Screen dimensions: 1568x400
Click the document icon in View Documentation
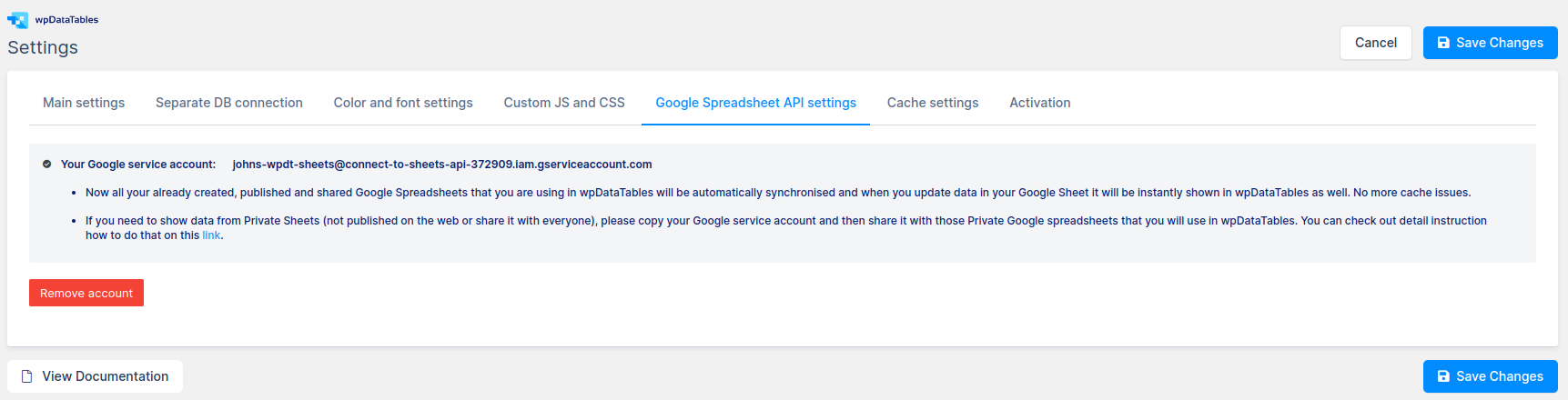coord(27,376)
